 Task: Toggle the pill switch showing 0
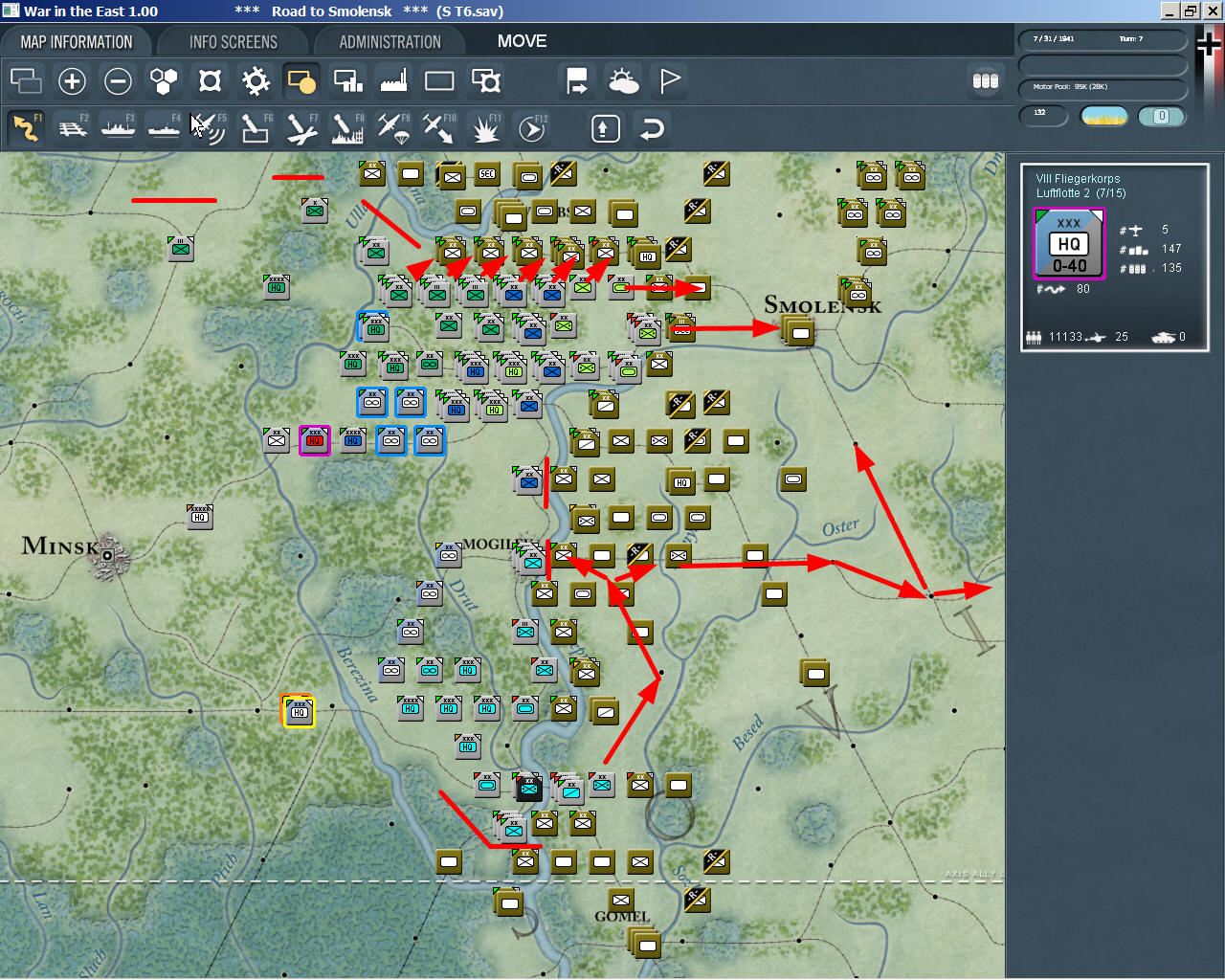click(1162, 116)
